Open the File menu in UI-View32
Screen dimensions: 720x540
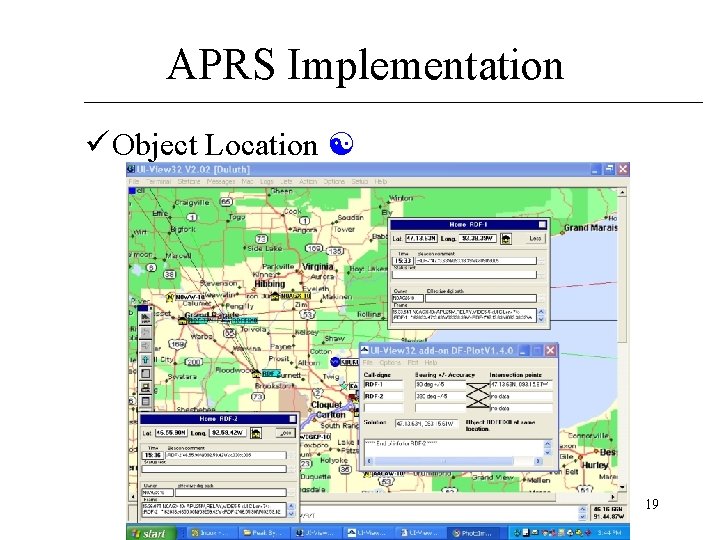point(134,182)
